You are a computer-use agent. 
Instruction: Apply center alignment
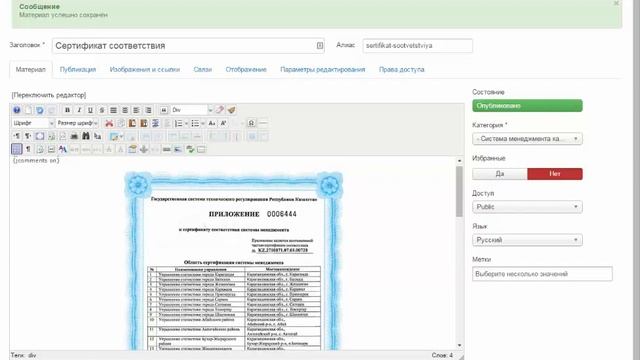tap(125, 110)
